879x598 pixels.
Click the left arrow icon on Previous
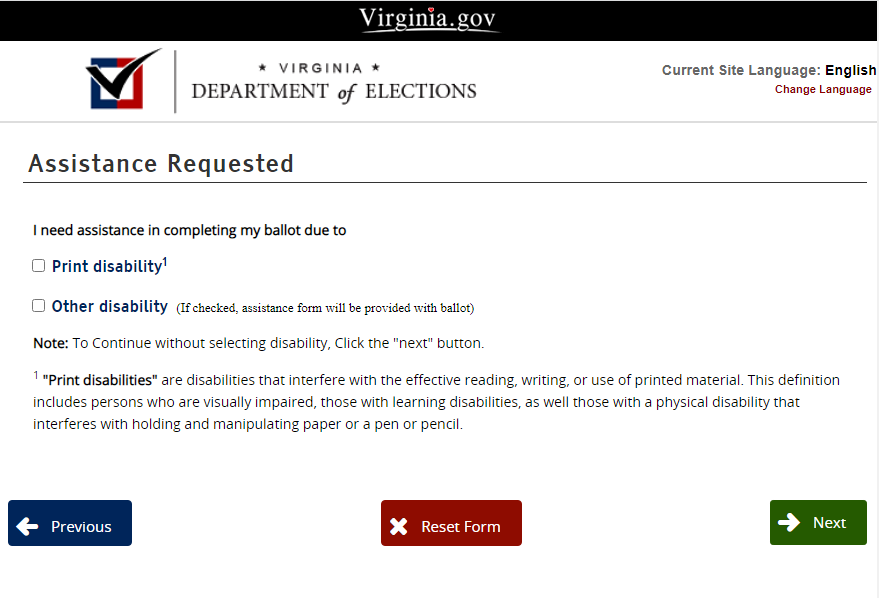28,526
